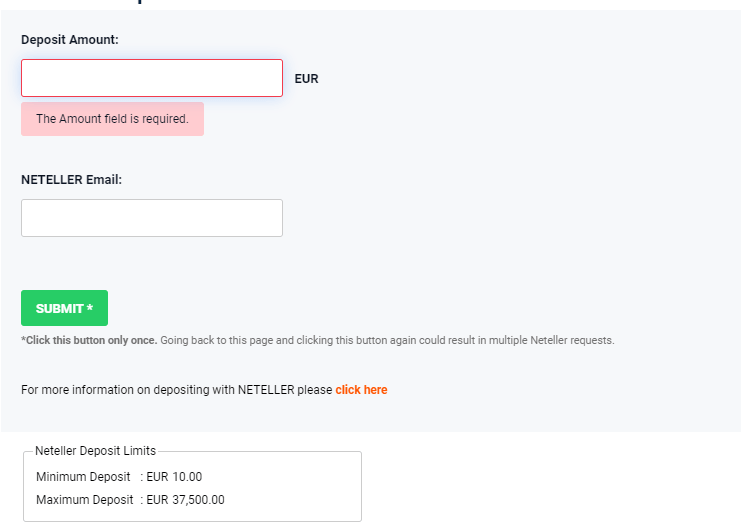743x527 pixels.
Task: Click the "Maximum Deposit" label
Action: (84, 500)
